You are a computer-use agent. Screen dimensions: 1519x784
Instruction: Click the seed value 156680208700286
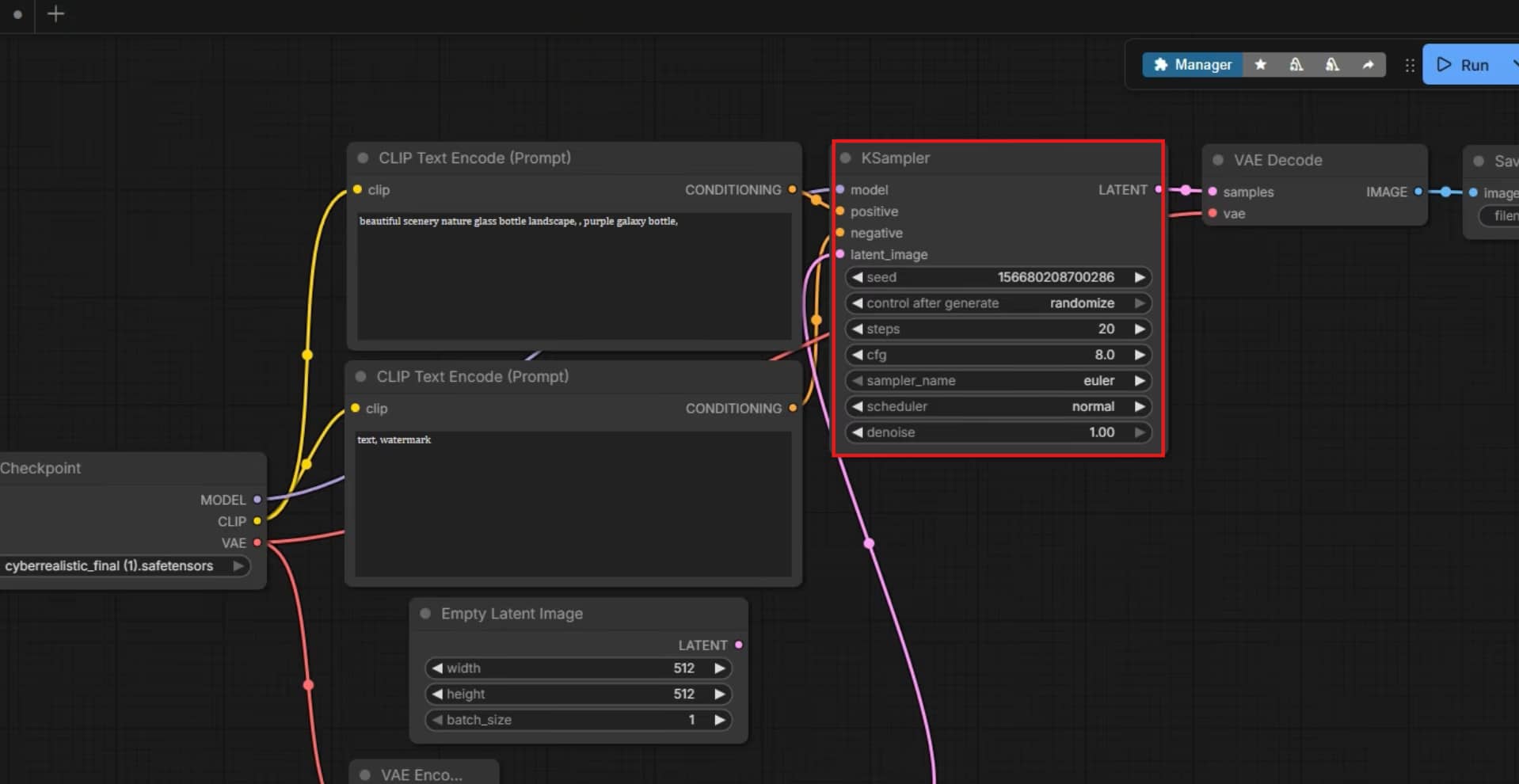coord(1056,277)
